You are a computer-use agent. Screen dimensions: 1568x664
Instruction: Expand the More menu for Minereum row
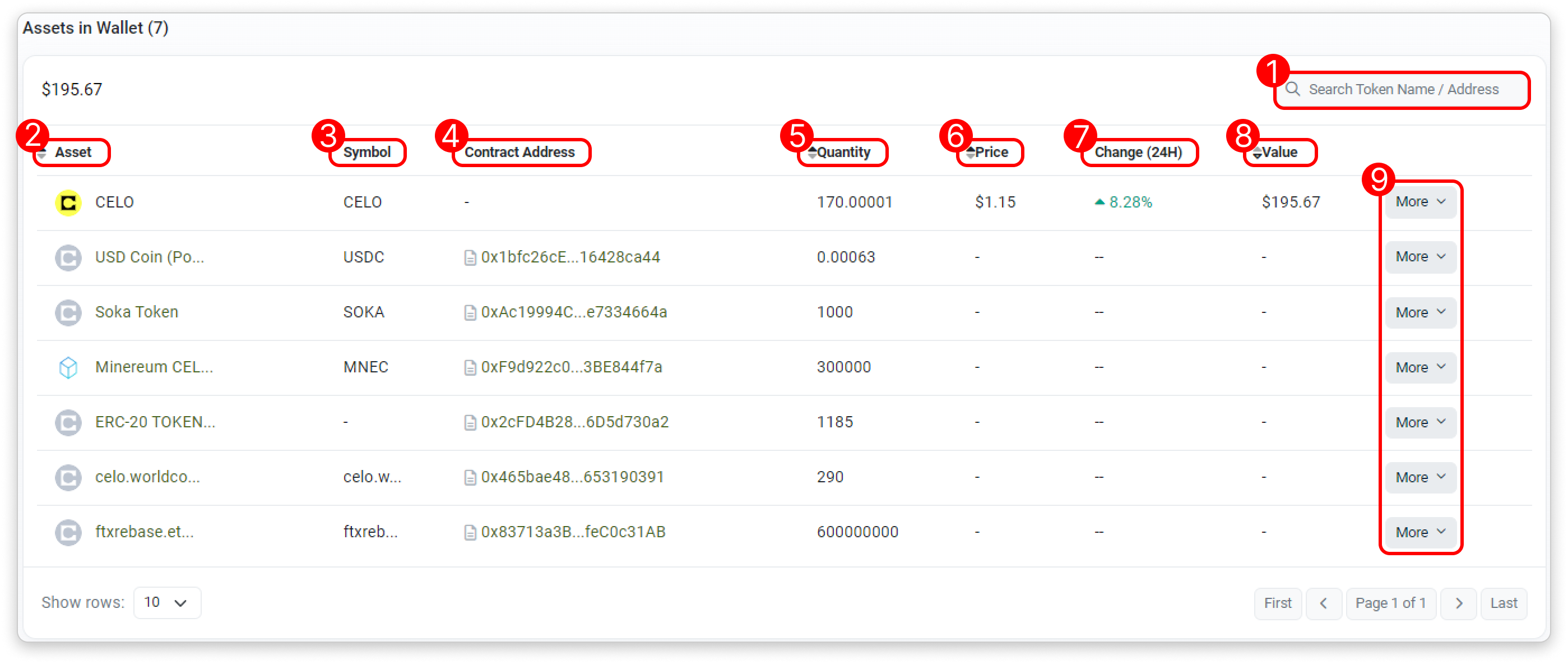[x=1420, y=367]
